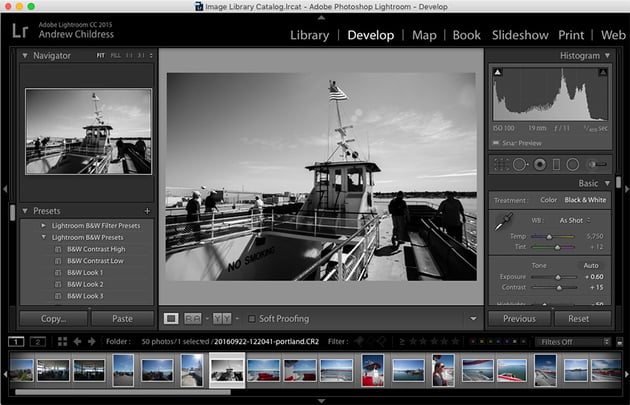Click the Auto tone button
Screen dimensions: 630x405
[591, 266]
